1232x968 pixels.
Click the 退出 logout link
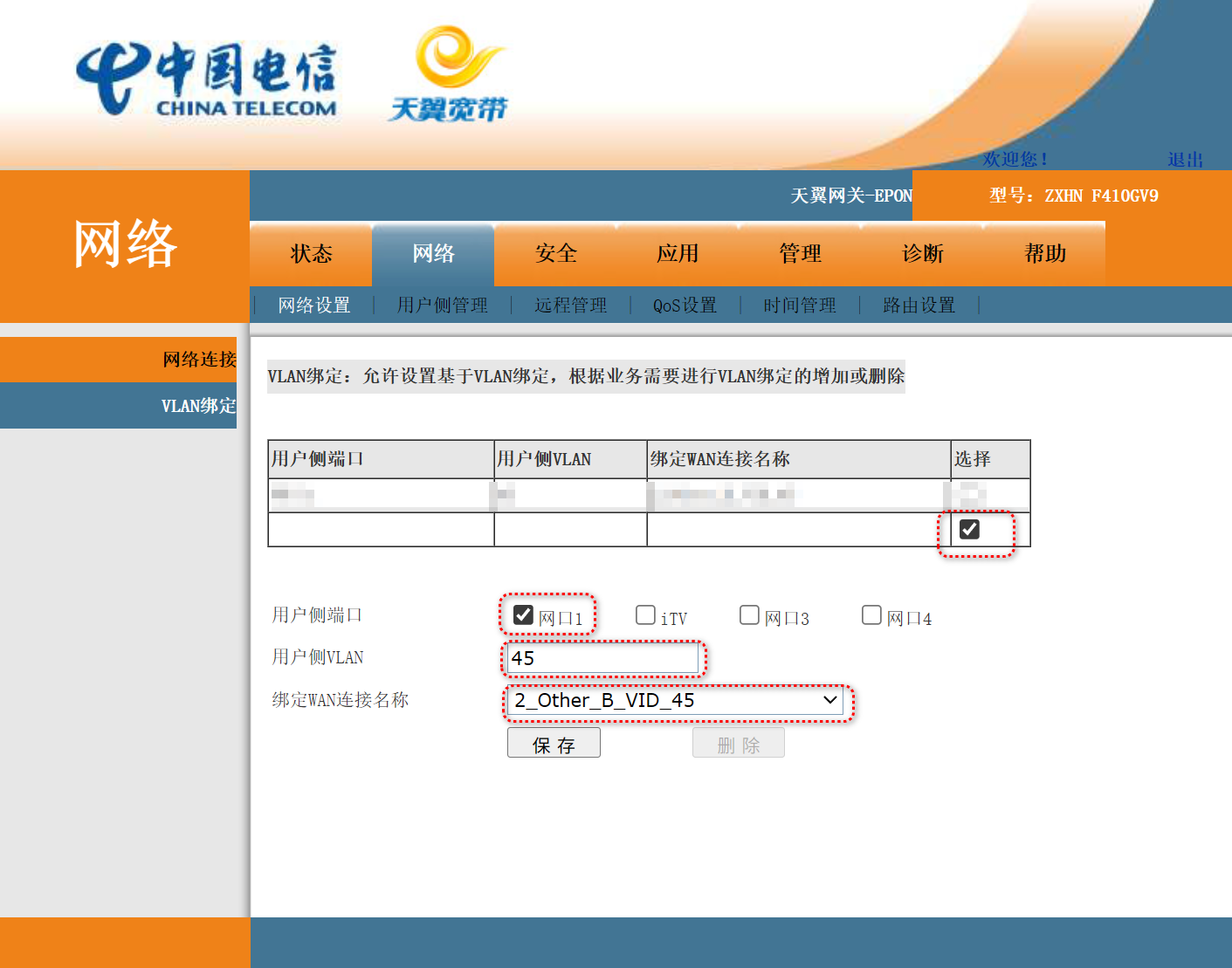point(1185,160)
